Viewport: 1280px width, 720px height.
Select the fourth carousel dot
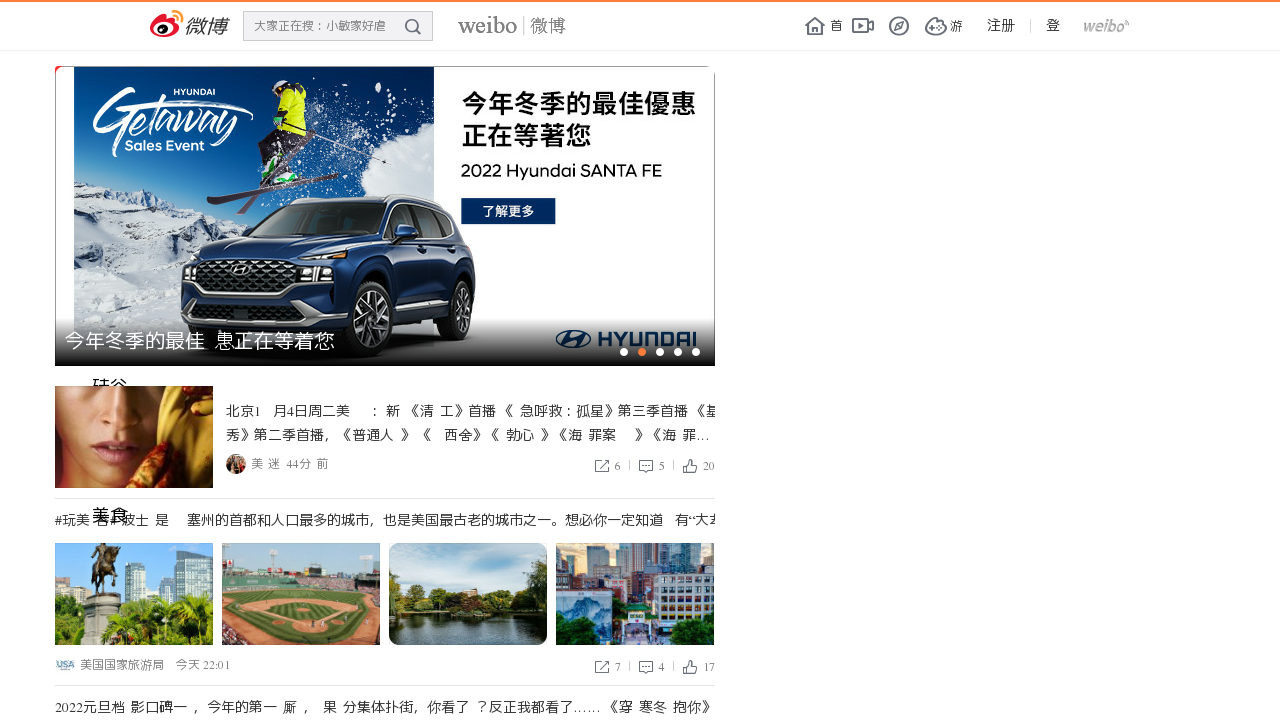coord(678,352)
